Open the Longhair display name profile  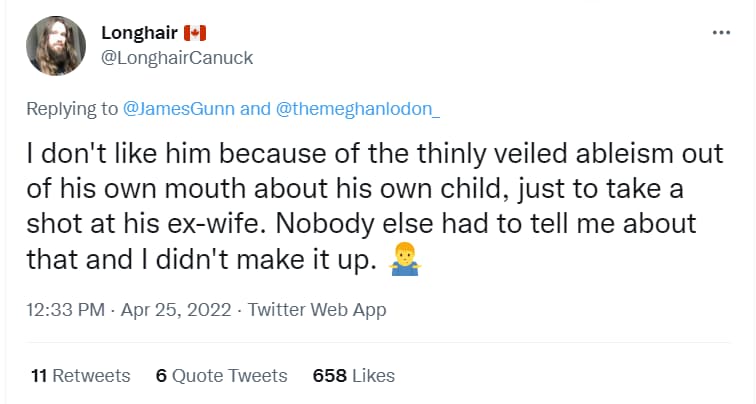pos(139,33)
